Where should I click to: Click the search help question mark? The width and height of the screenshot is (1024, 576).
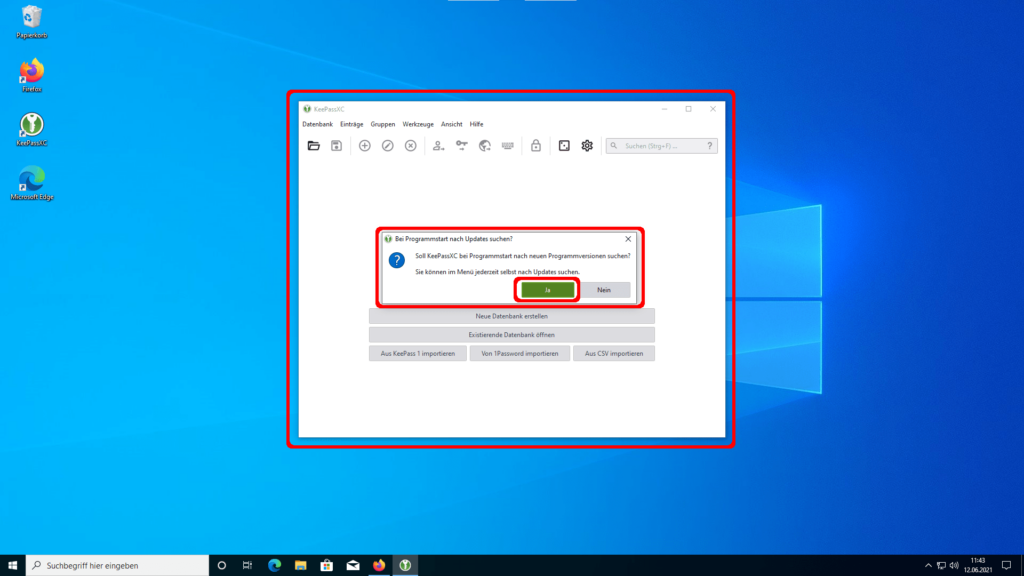710,146
